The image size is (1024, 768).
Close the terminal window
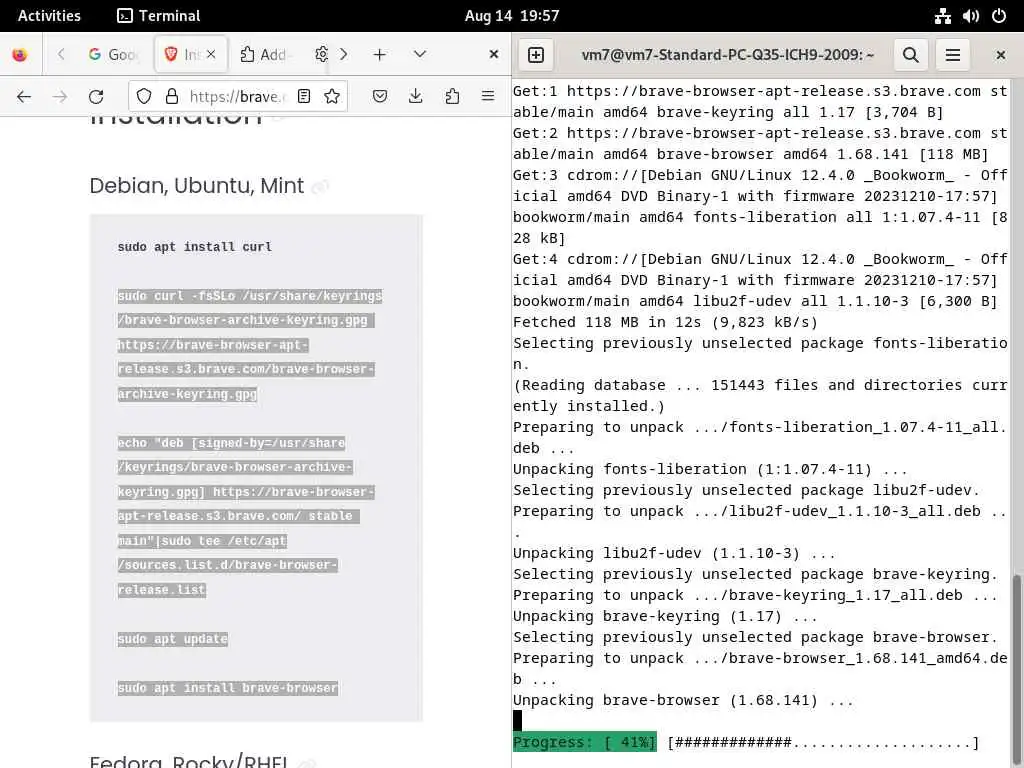[1000, 55]
